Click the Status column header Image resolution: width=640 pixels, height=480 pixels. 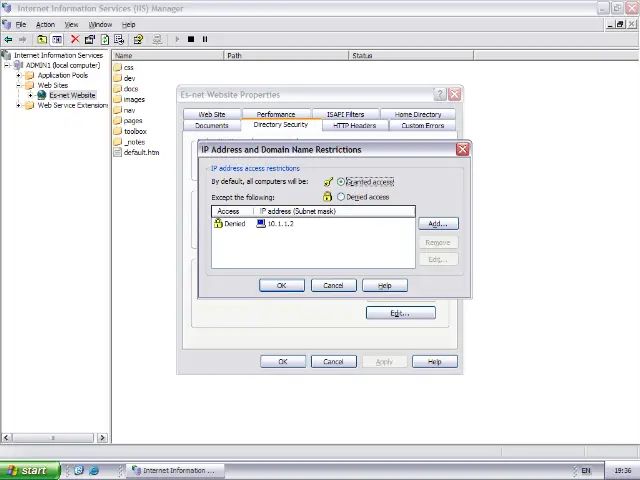(411, 56)
